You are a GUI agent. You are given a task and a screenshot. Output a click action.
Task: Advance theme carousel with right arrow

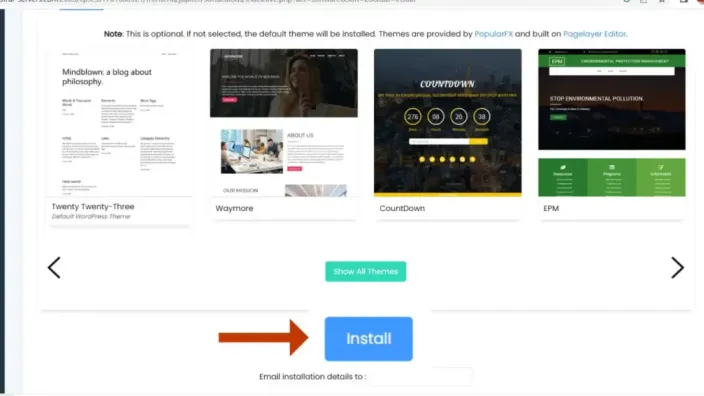[x=677, y=268]
